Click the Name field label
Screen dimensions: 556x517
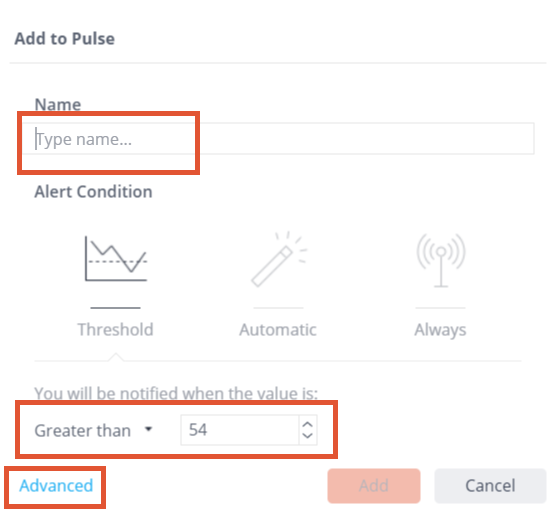click(x=58, y=105)
